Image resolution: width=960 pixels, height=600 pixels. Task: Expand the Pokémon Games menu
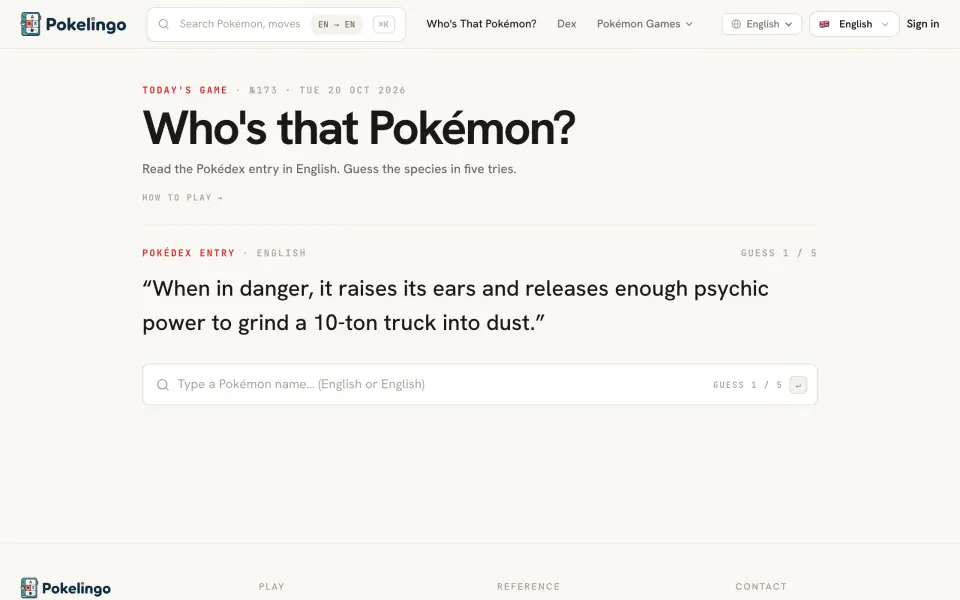[645, 24]
